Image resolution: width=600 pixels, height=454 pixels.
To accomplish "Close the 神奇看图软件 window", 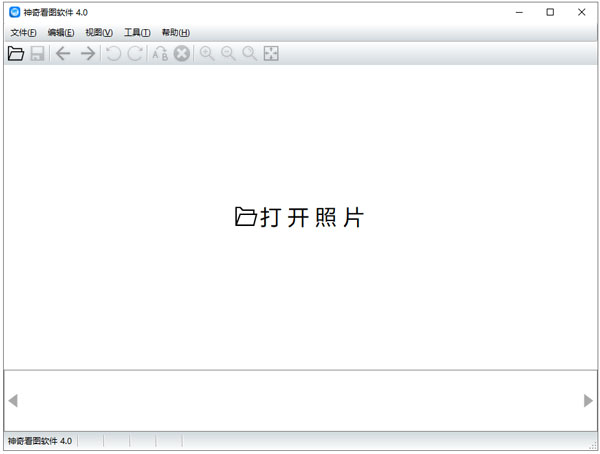I will [582, 12].
